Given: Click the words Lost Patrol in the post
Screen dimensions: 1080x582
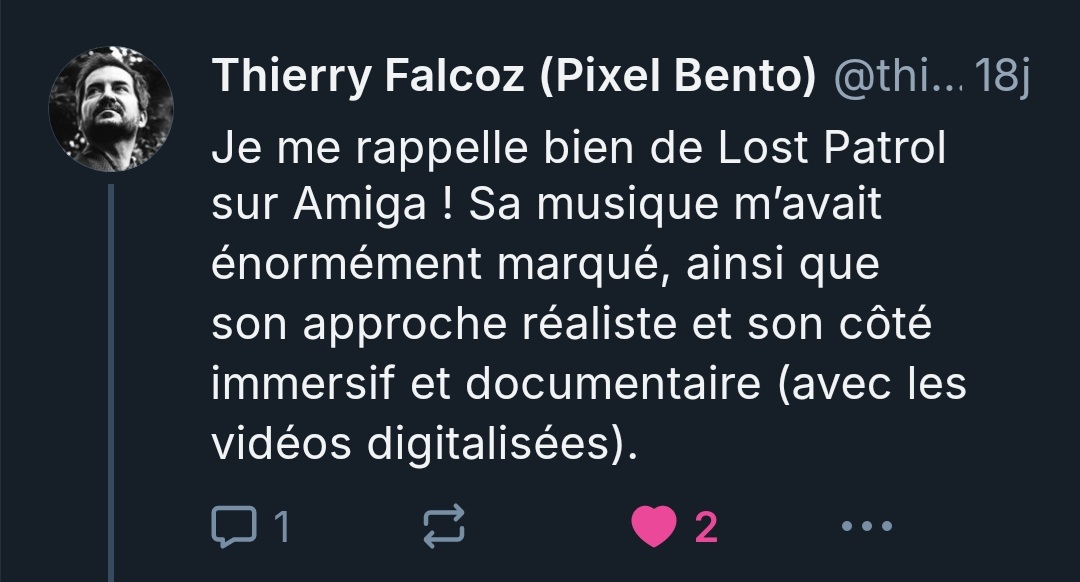Looking at the screenshot, I should pyautogui.click(x=831, y=147).
